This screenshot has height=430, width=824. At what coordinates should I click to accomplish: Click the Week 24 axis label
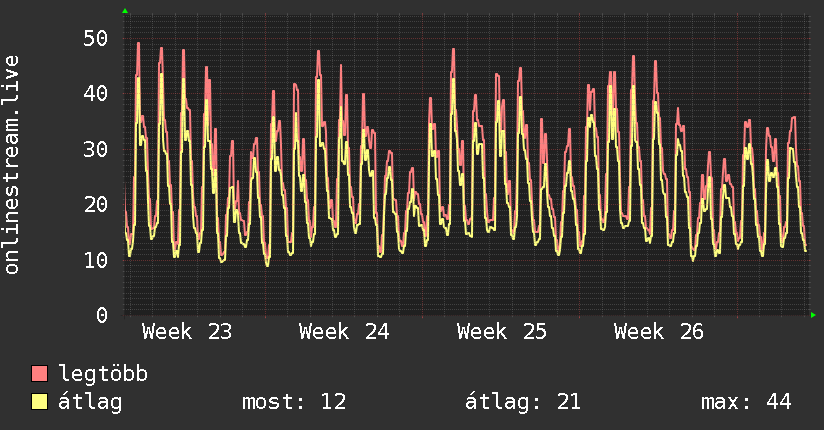point(344,332)
